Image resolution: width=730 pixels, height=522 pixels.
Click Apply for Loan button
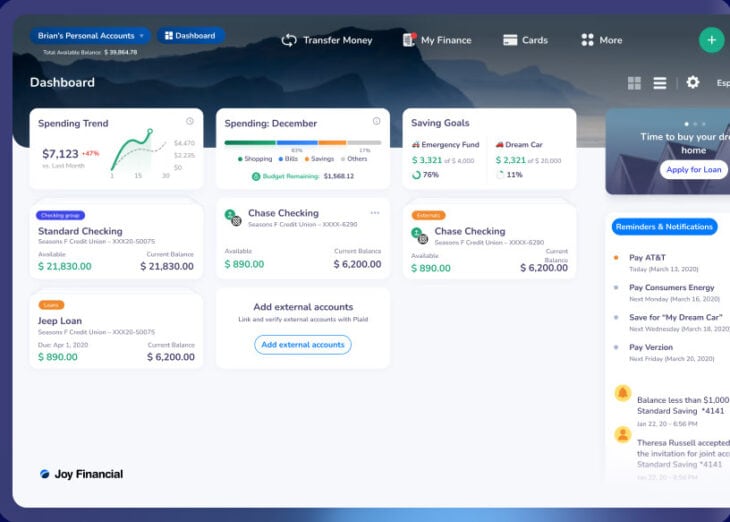[694, 169]
